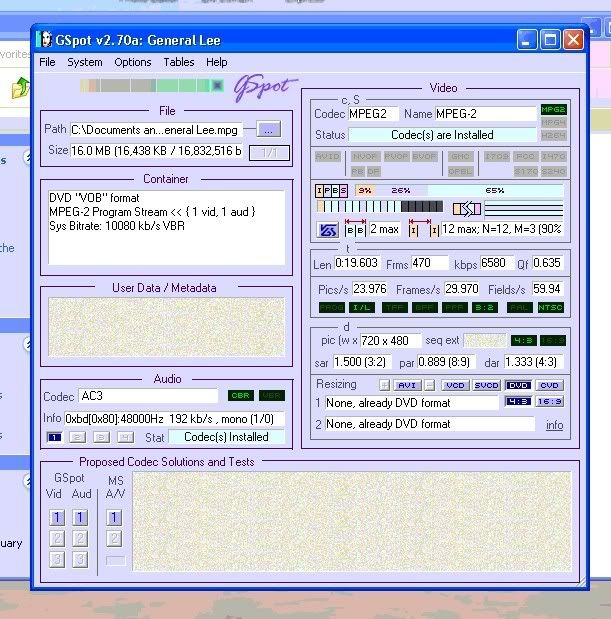Click the audio Codec field showing AC3
611x619 pixels.
click(x=148, y=396)
